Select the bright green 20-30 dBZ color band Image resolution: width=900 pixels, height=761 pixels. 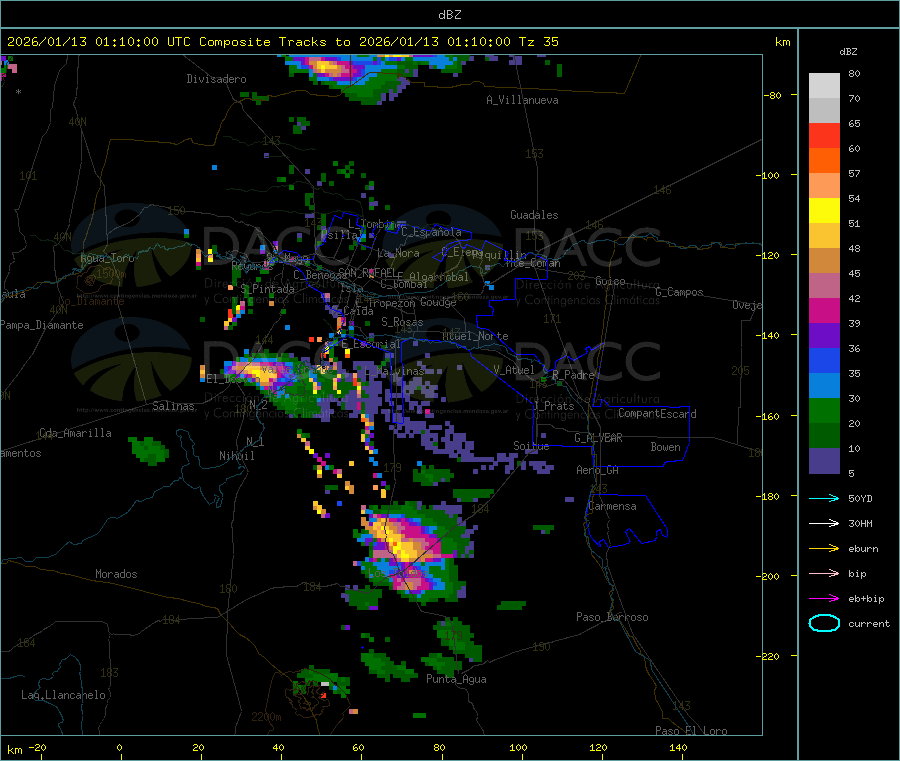824,410
